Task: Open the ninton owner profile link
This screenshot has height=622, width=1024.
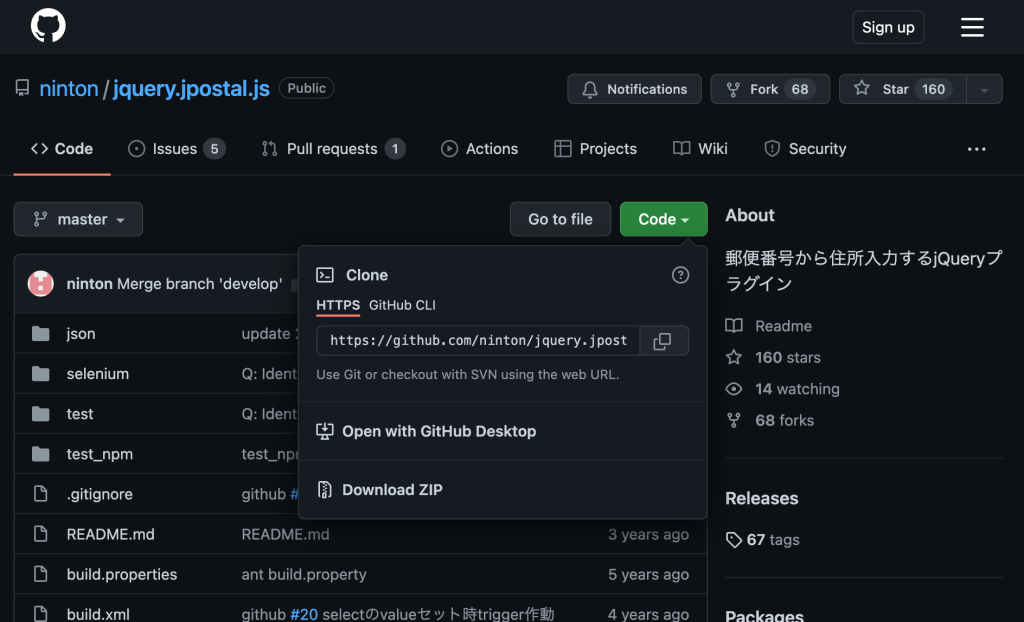Action: 69,88
